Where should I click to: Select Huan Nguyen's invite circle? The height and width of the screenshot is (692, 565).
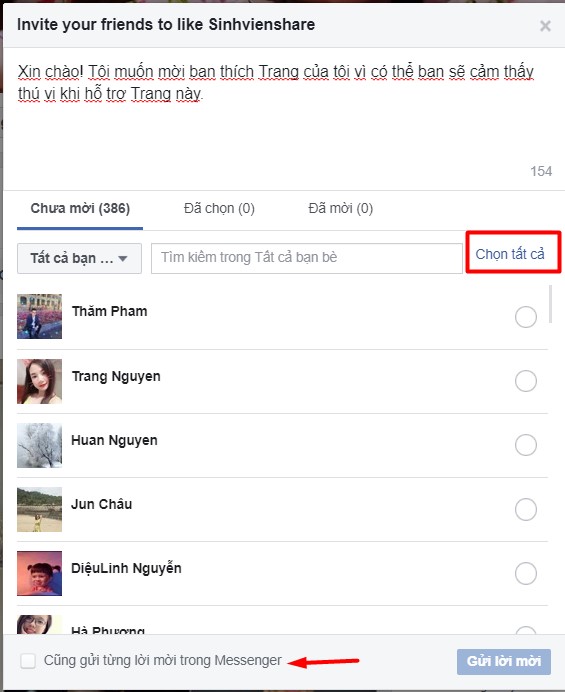[x=526, y=445]
